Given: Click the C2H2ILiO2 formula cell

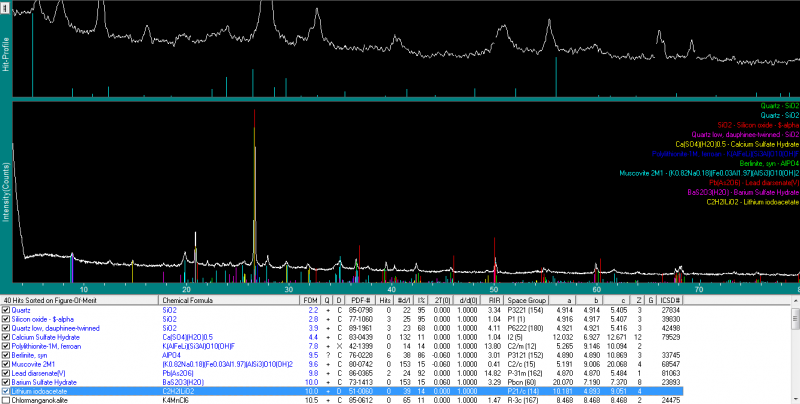Looking at the screenshot, I should [178, 391].
